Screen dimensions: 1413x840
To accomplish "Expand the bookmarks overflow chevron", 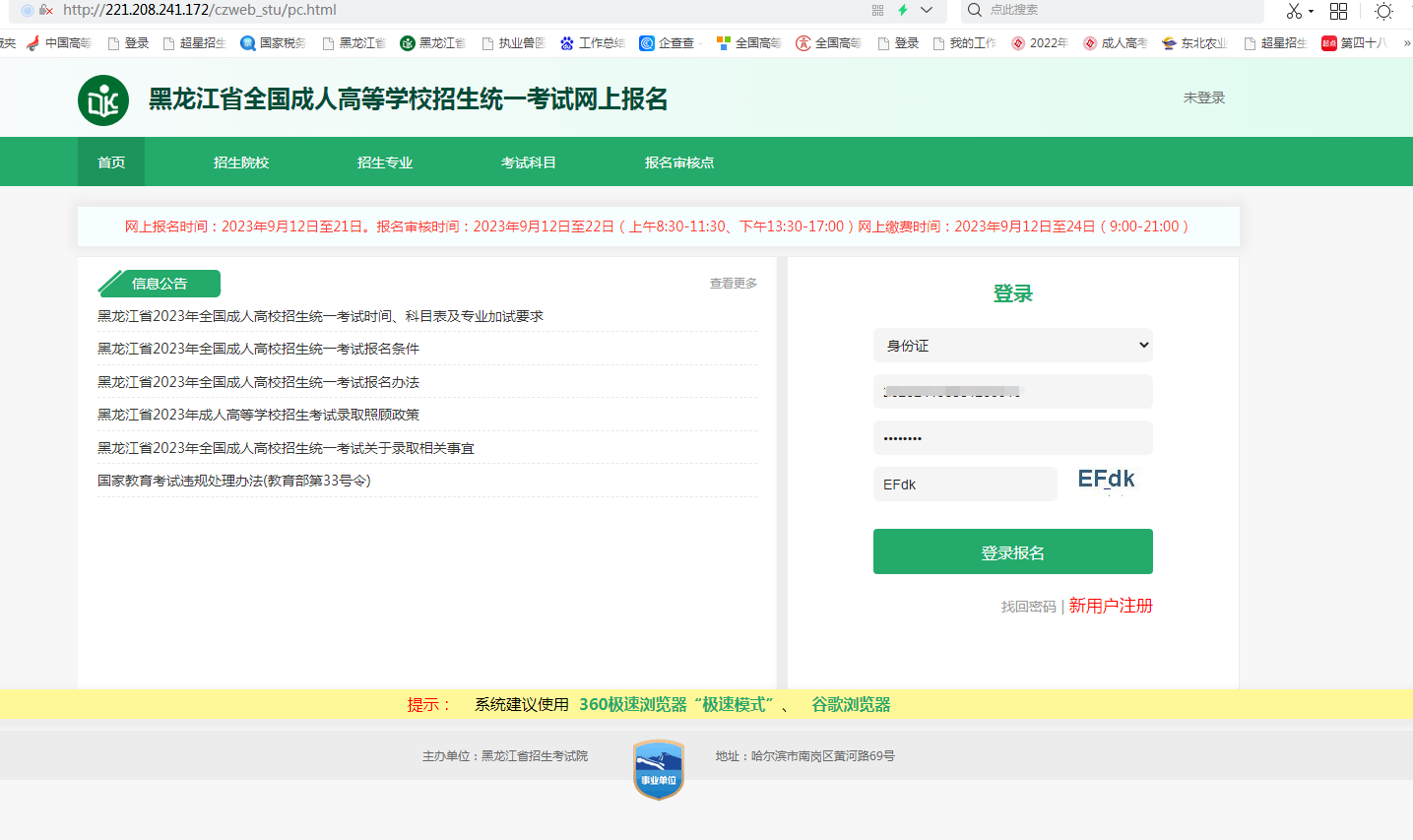I will point(1406,43).
